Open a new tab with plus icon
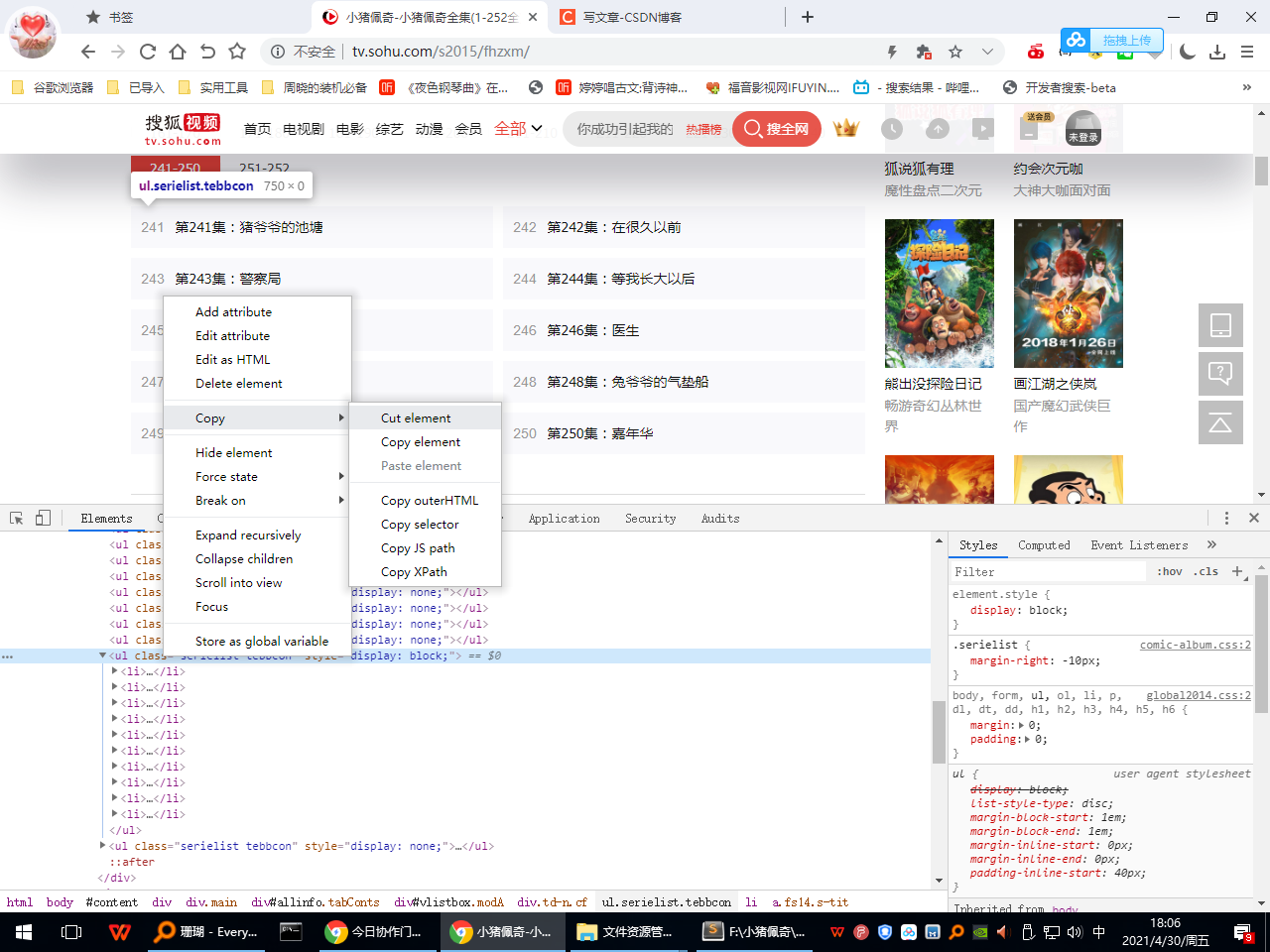This screenshot has height=952, width=1270. [808, 17]
